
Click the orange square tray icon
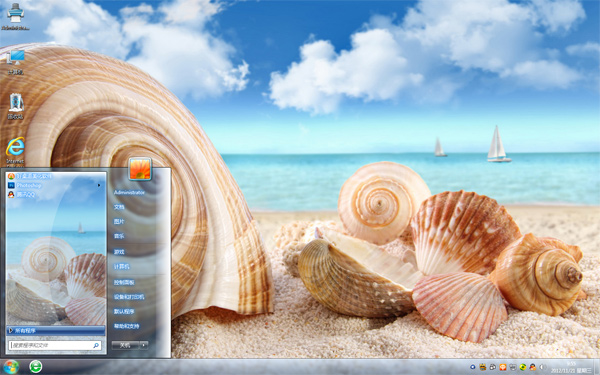click(503, 367)
